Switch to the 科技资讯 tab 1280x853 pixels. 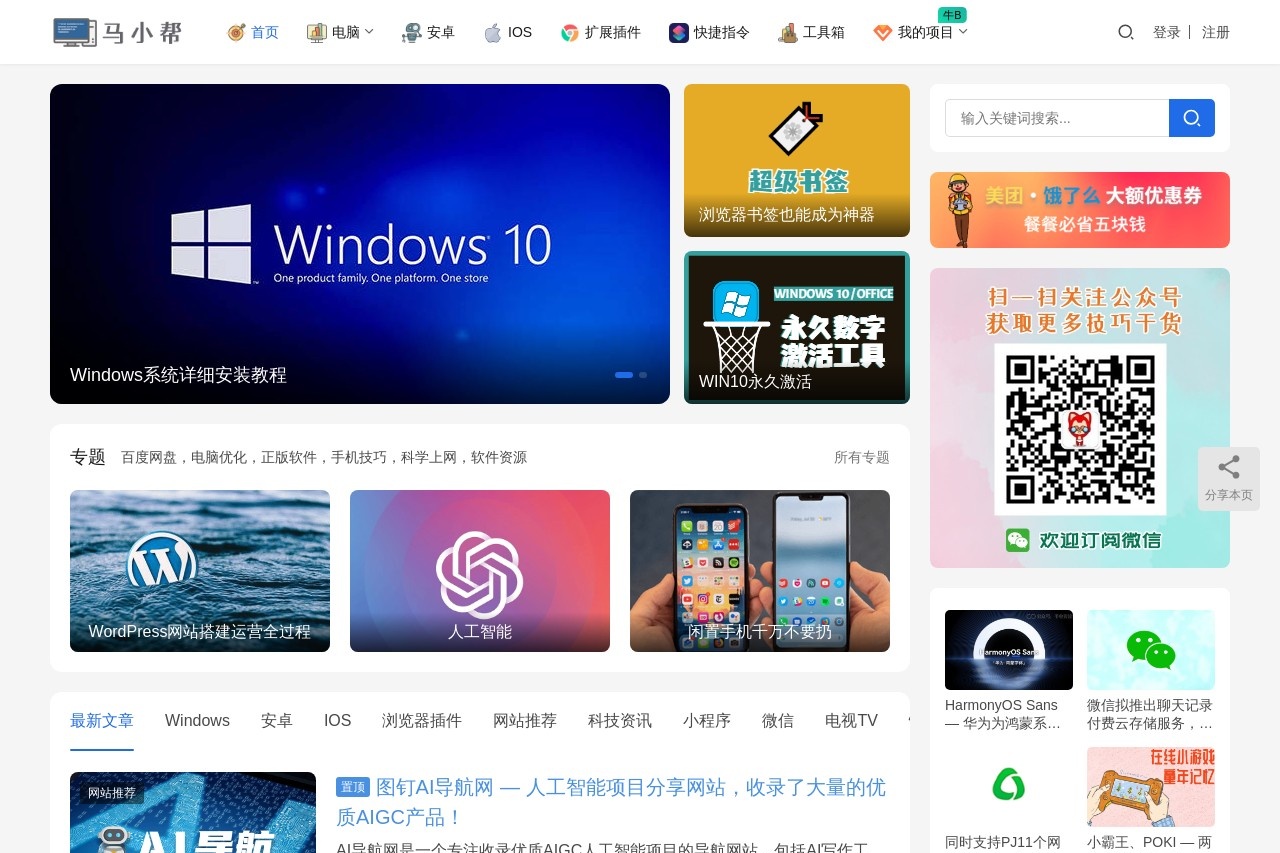pos(620,720)
